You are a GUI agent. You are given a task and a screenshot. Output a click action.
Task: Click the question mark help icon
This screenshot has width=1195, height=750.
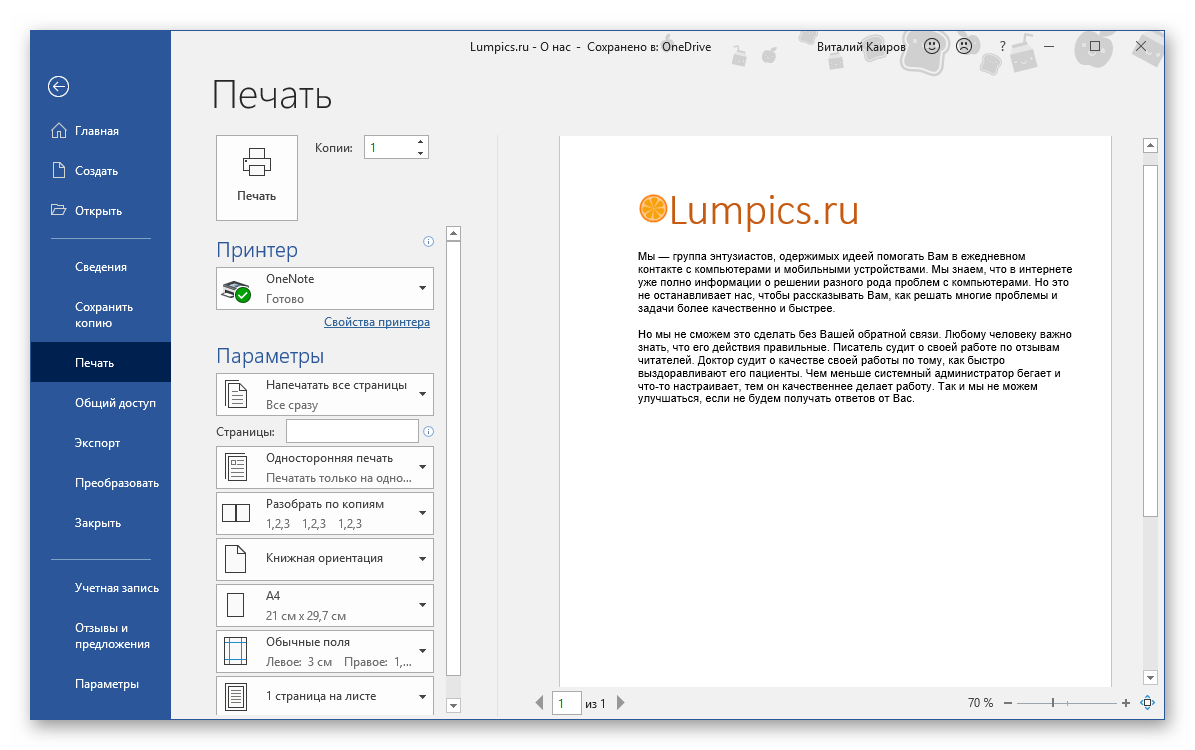(1002, 46)
